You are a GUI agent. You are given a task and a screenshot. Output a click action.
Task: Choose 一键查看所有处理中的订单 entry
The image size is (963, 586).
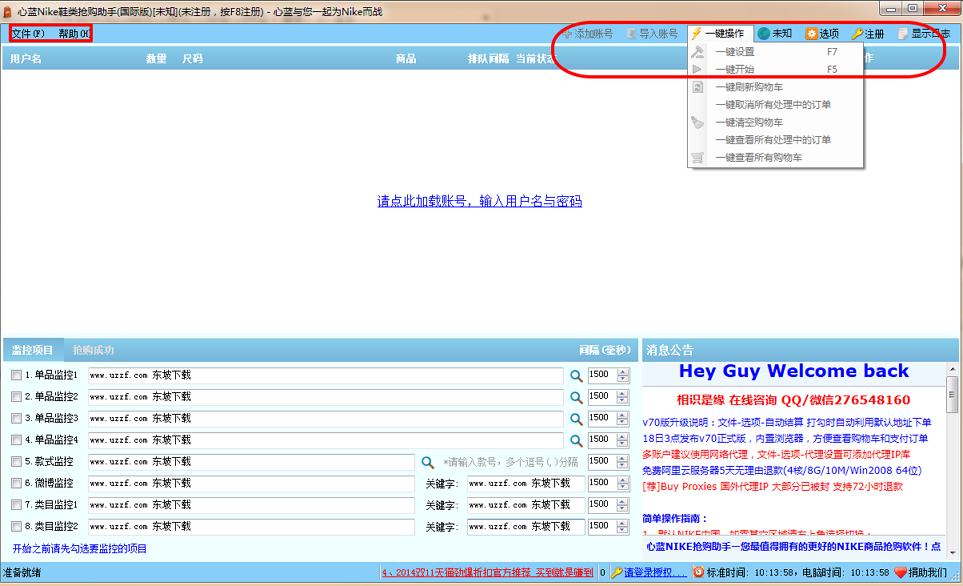[775, 140]
